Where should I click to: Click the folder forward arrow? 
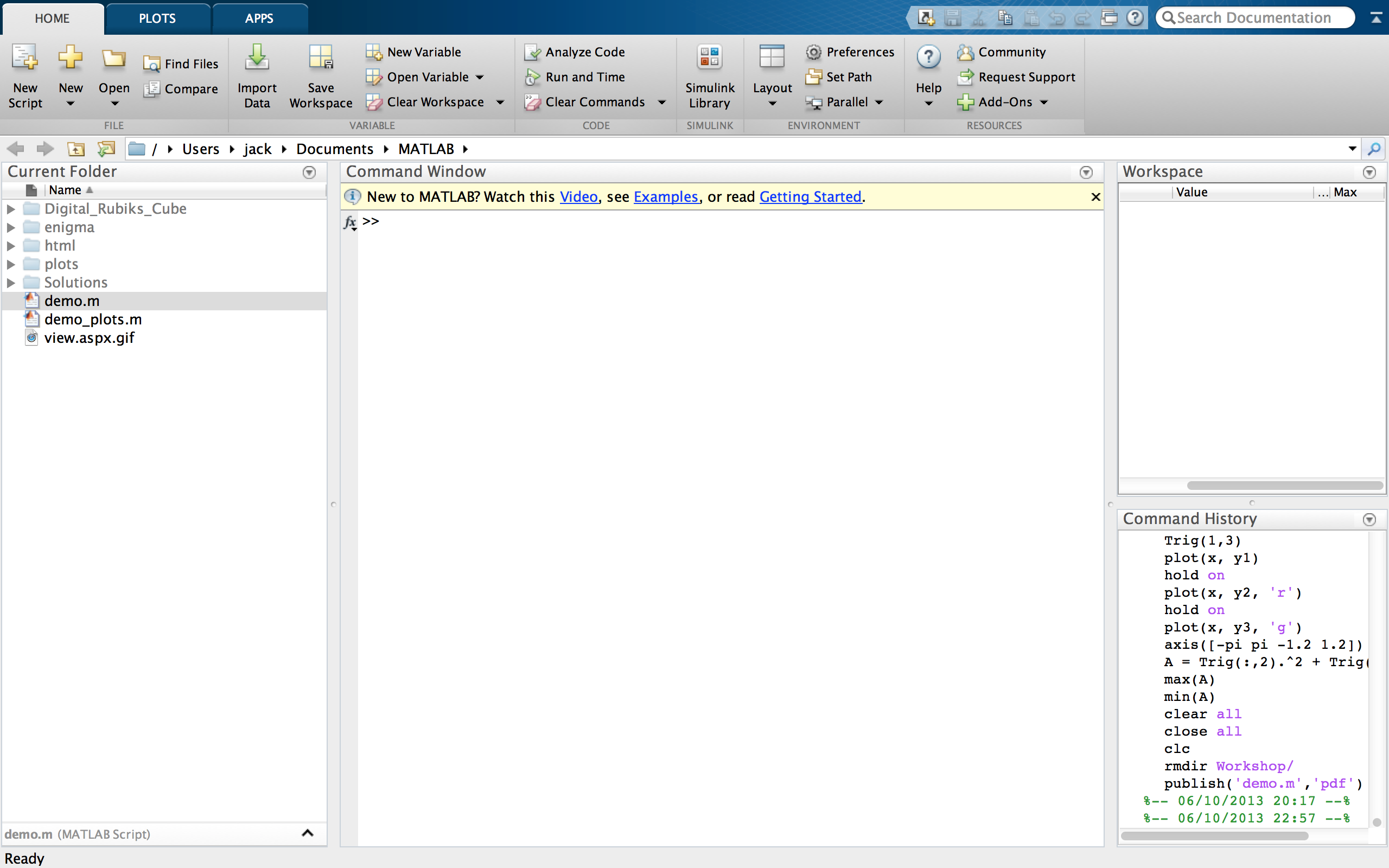point(45,149)
